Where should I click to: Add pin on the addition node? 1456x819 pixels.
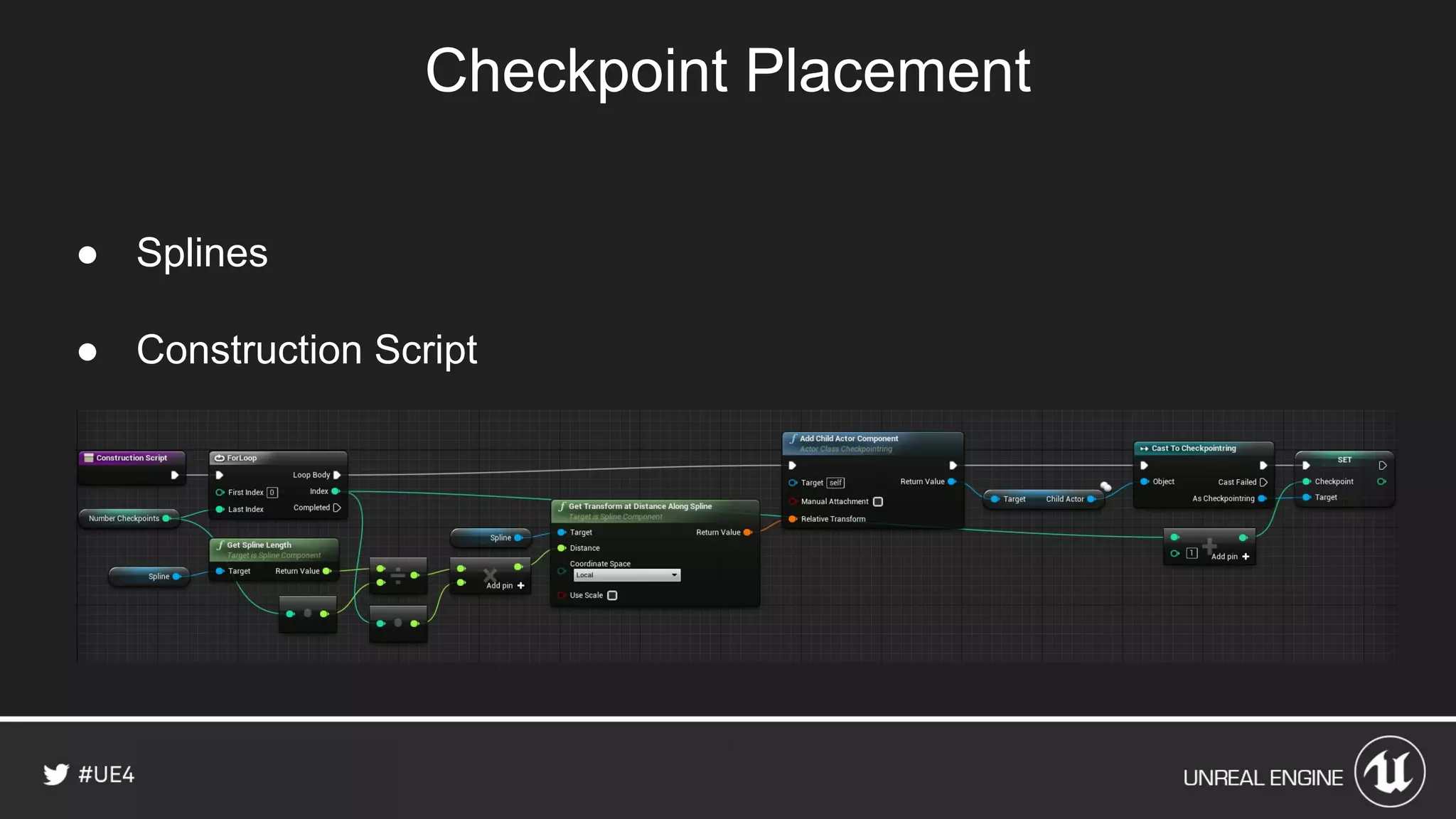coord(1246,557)
